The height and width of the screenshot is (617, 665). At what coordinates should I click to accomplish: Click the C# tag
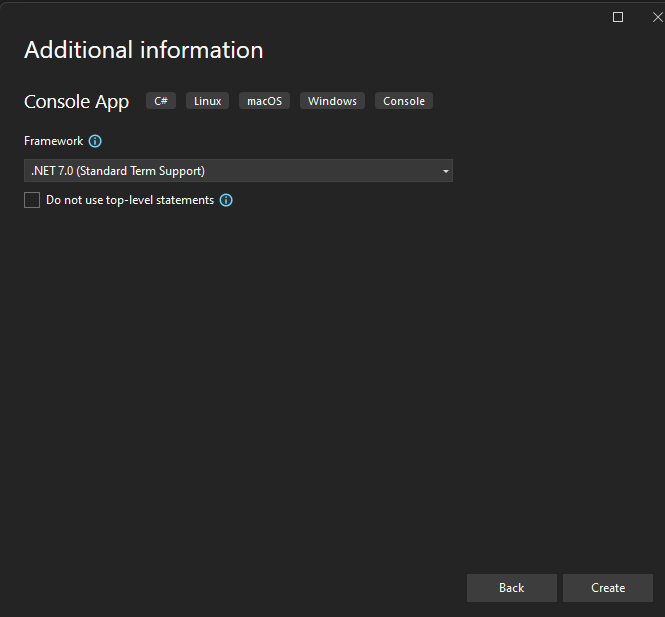tap(161, 101)
